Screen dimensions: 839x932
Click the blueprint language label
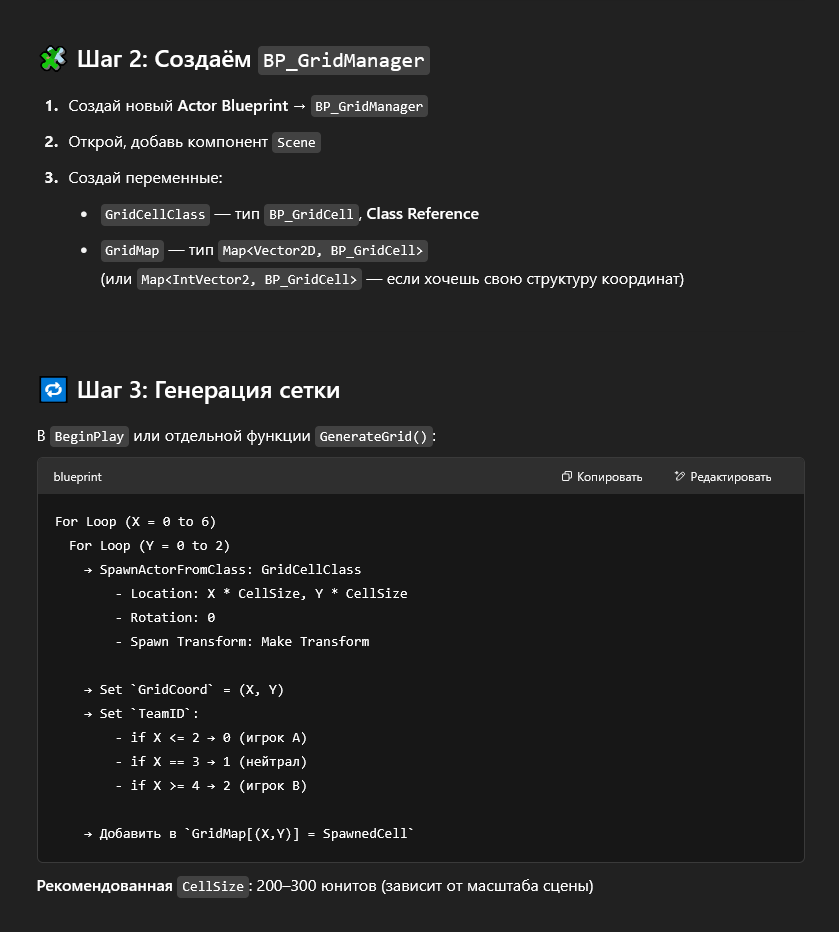click(77, 477)
